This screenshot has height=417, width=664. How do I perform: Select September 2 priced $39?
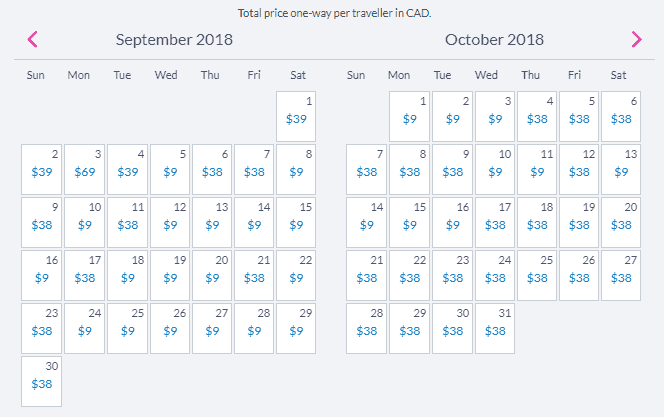42,169
